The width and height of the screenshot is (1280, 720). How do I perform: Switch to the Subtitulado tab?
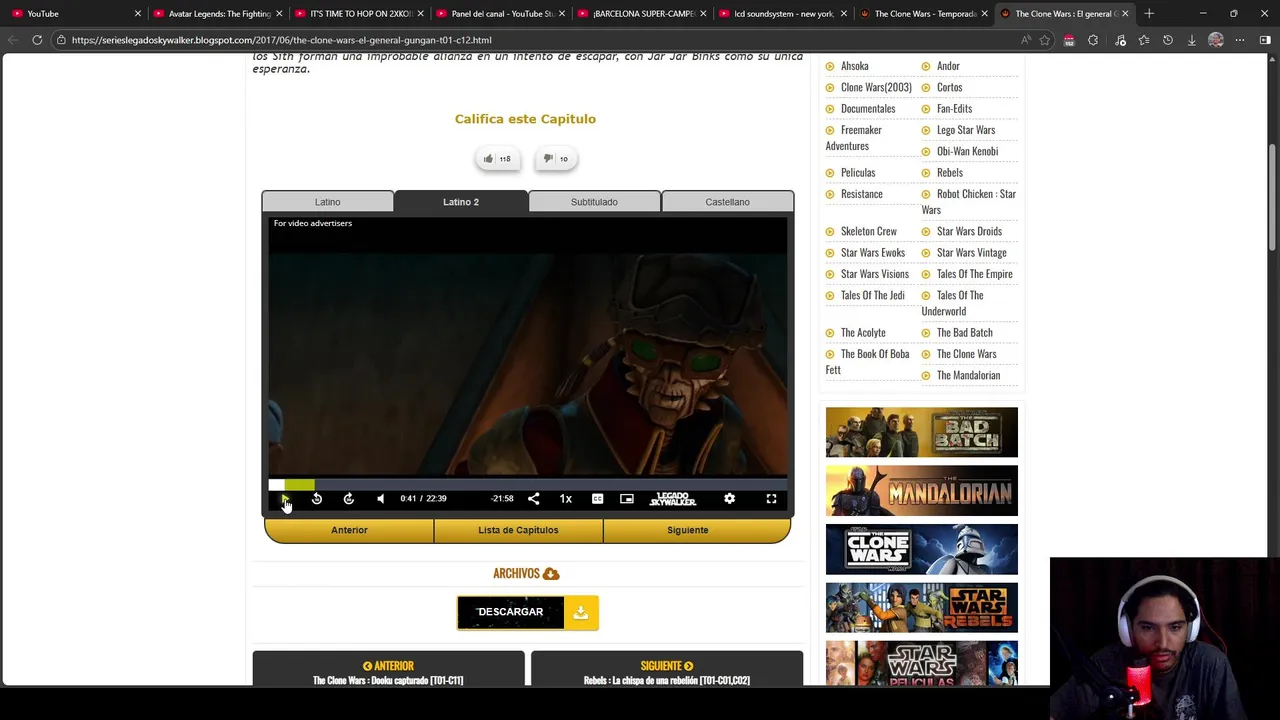point(594,202)
